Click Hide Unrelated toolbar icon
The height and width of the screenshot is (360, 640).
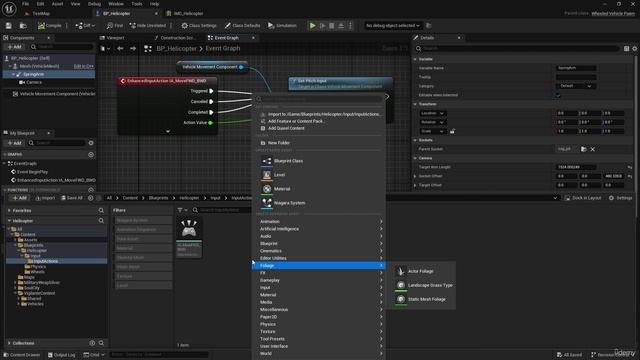point(148,26)
